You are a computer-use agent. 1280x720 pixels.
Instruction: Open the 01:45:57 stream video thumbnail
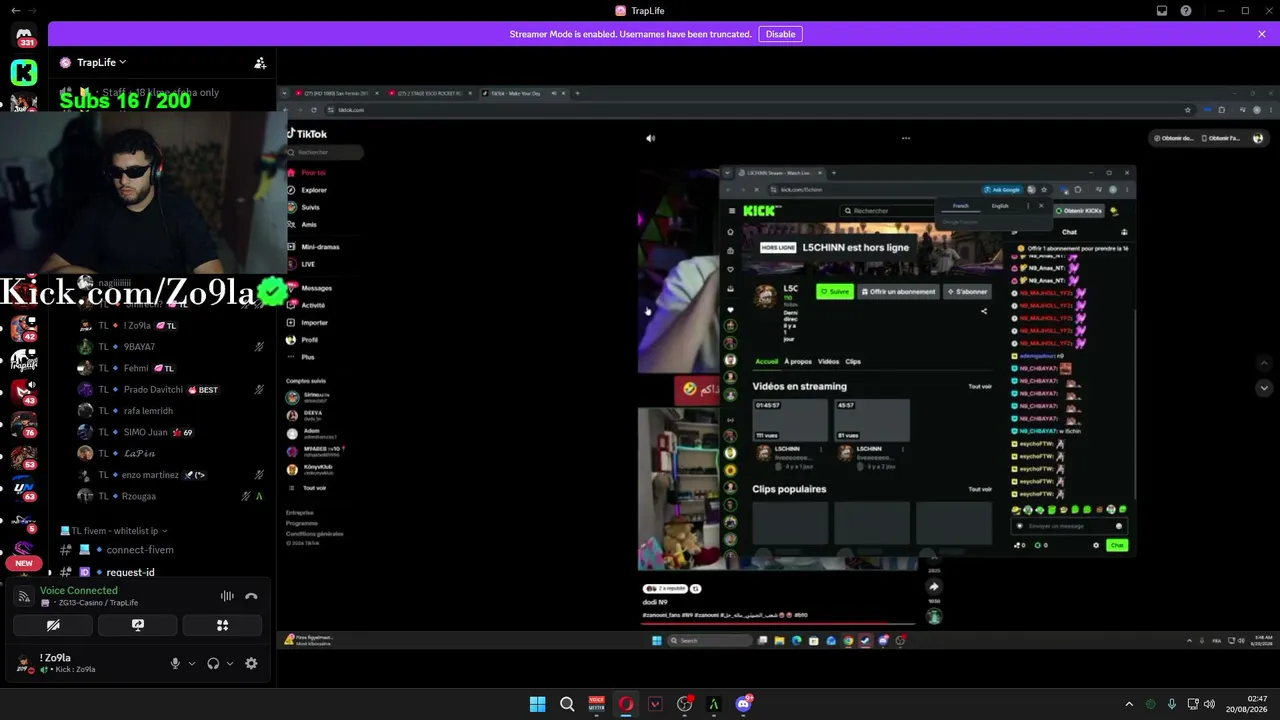click(x=790, y=420)
